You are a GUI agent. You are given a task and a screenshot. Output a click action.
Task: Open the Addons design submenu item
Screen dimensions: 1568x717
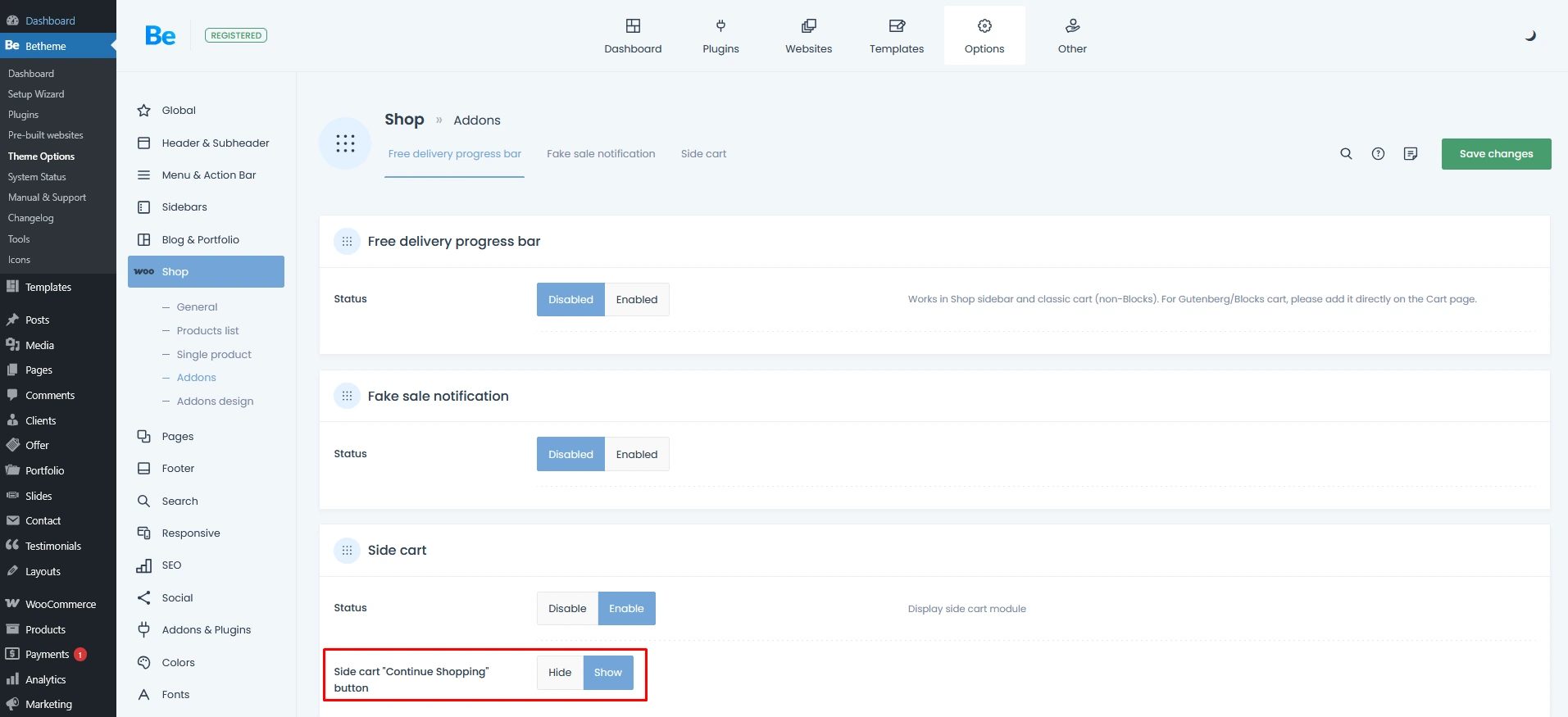[x=215, y=402]
